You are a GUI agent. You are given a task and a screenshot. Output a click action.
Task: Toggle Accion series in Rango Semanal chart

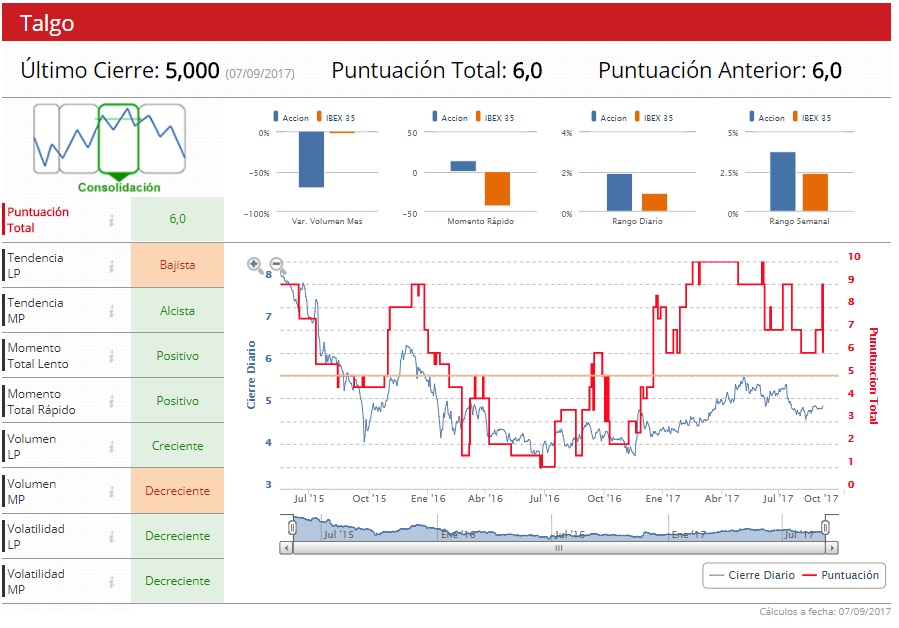click(767, 117)
